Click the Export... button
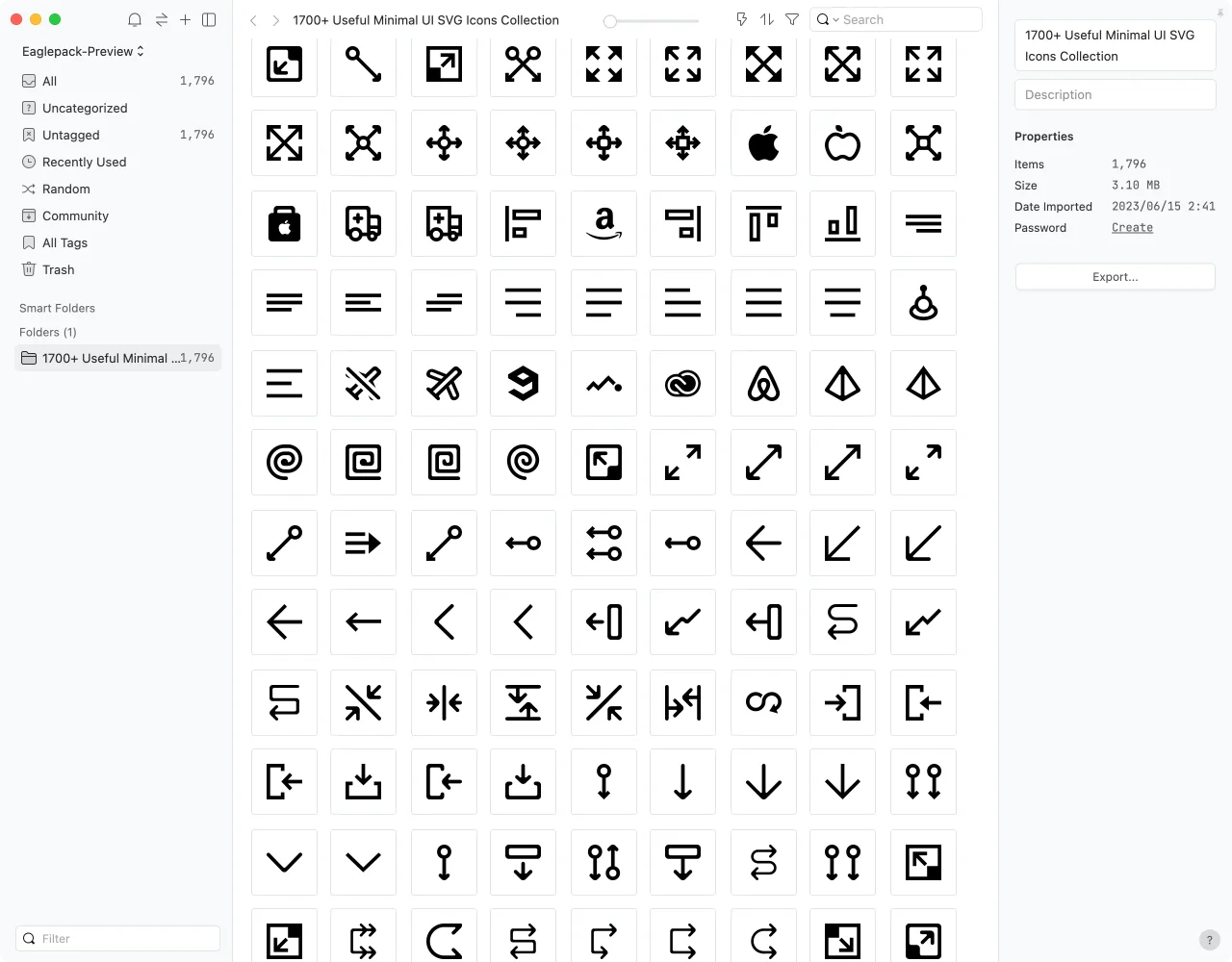1232x962 pixels. [1115, 277]
